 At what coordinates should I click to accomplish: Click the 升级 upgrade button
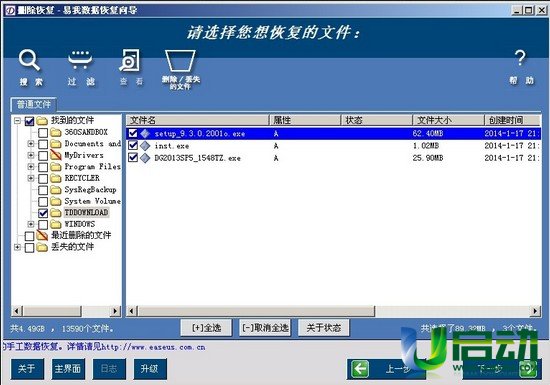(150, 369)
